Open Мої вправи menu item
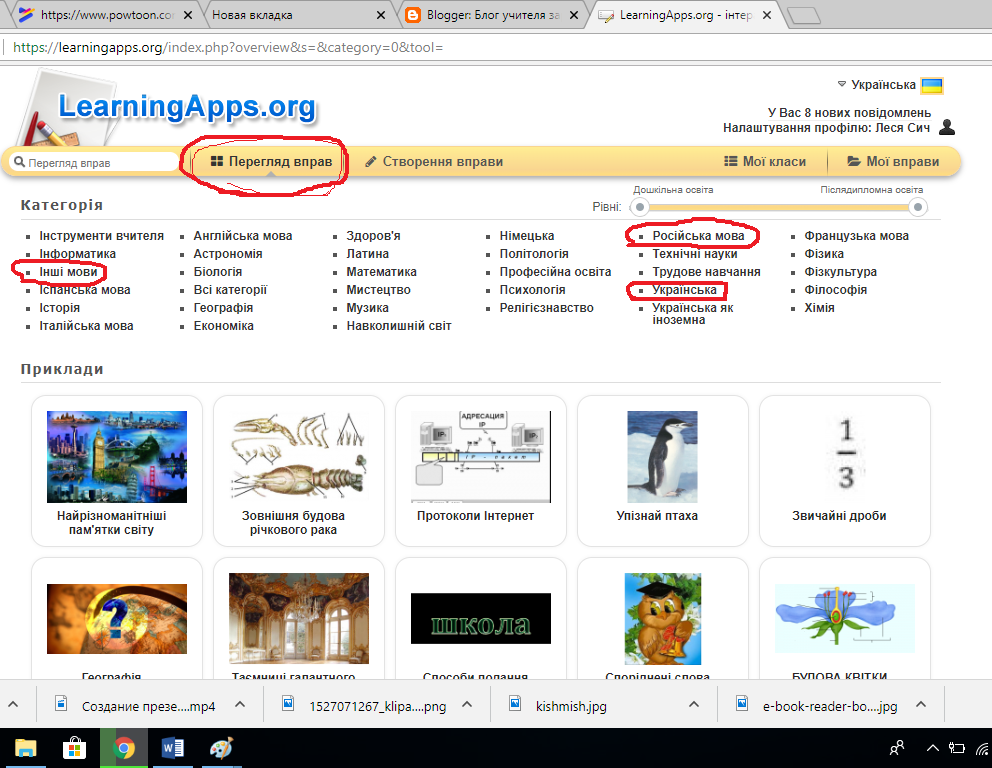992x768 pixels. pos(893,162)
